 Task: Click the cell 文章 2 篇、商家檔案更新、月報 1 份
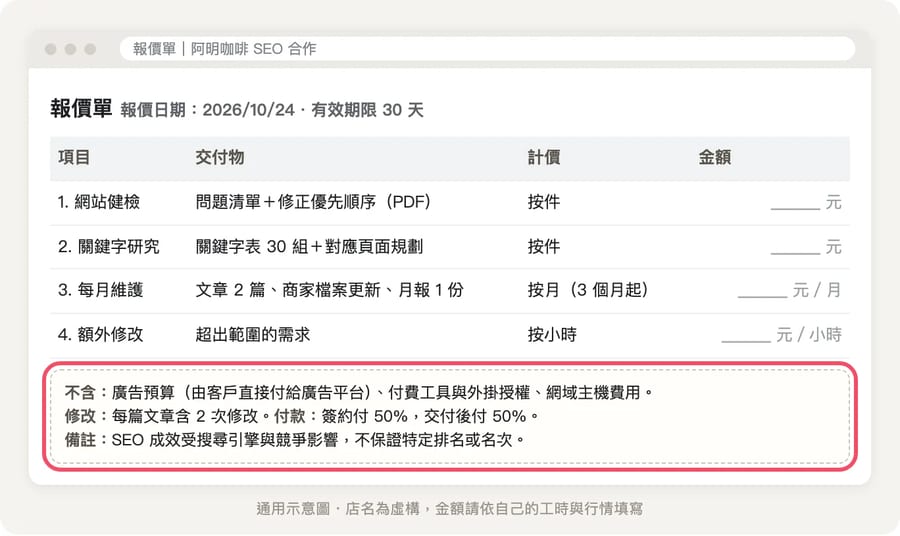[x=329, y=290]
